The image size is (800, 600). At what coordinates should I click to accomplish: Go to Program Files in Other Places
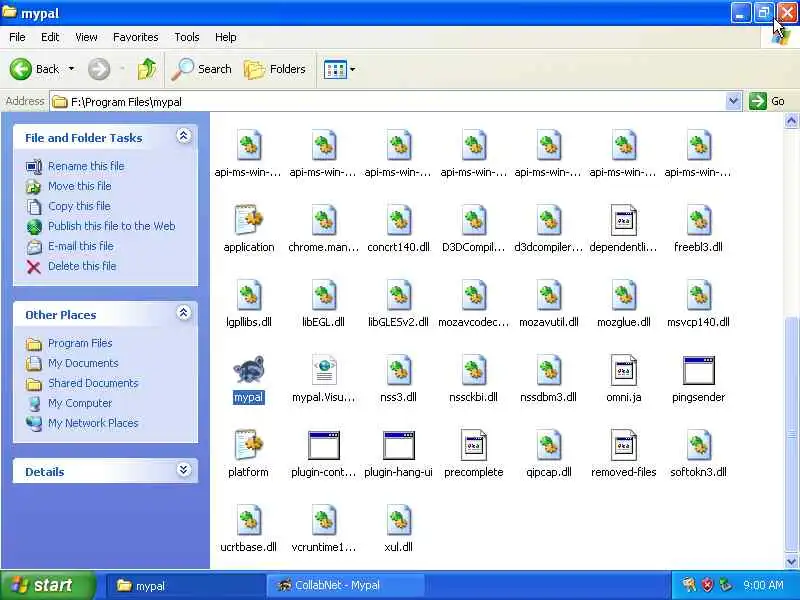[x=80, y=343]
